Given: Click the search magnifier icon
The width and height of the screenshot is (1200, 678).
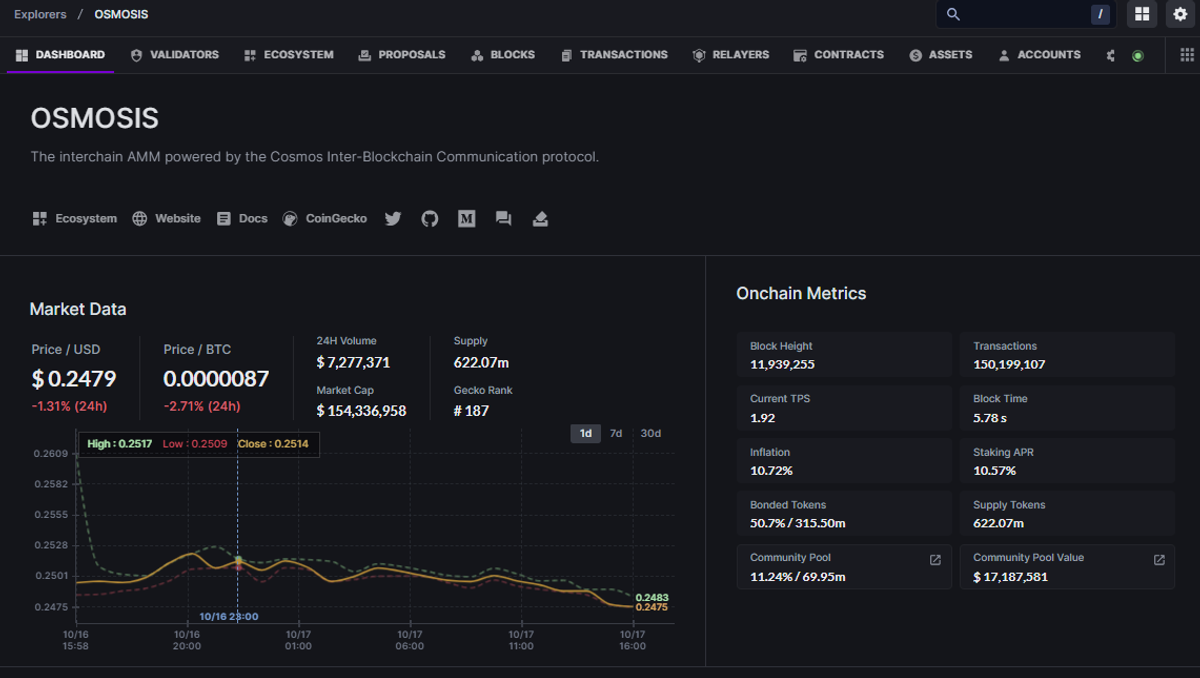Looking at the screenshot, I should pos(953,14).
